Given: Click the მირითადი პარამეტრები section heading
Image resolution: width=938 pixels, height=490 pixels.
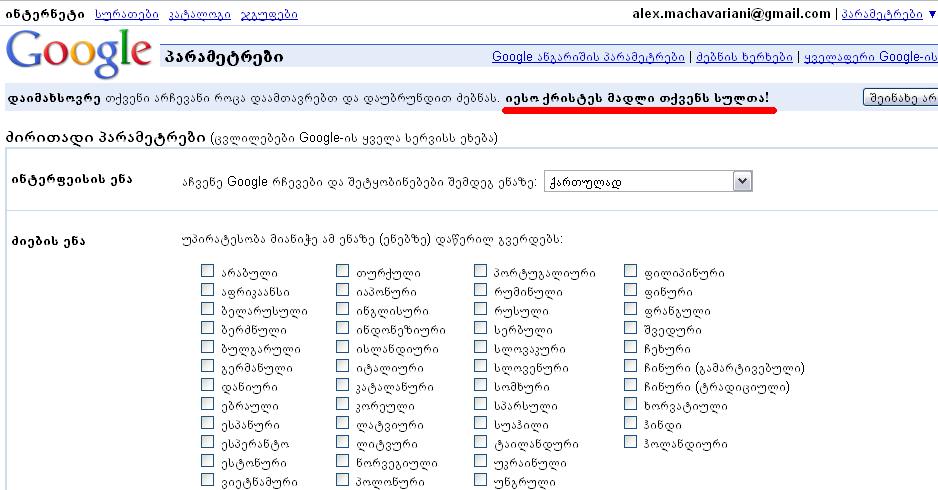Looking at the screenshot, I should coord(105,137).
